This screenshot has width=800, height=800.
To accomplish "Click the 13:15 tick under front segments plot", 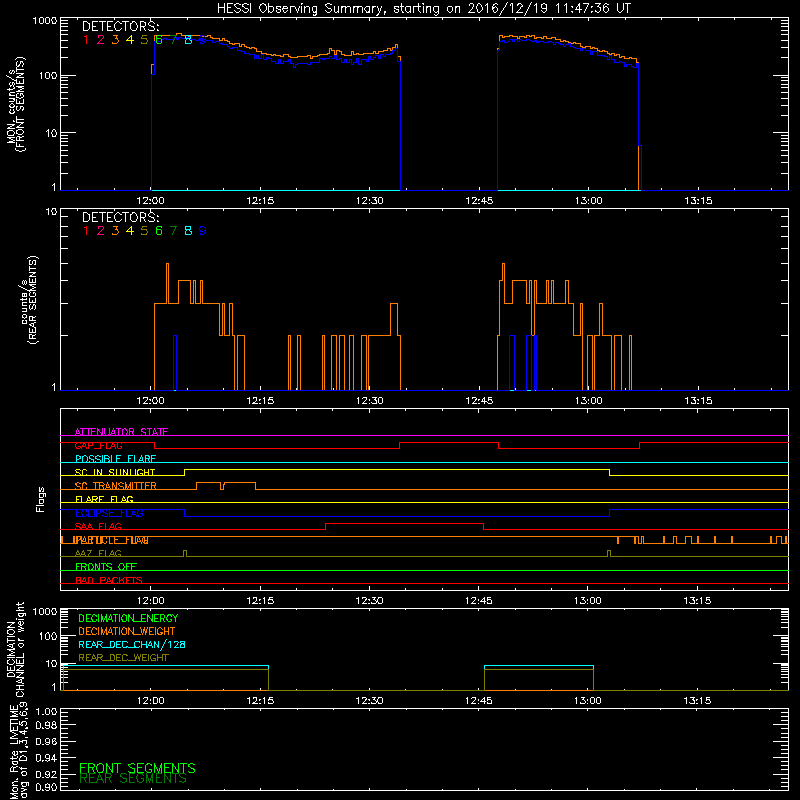I will pos(698,201).
